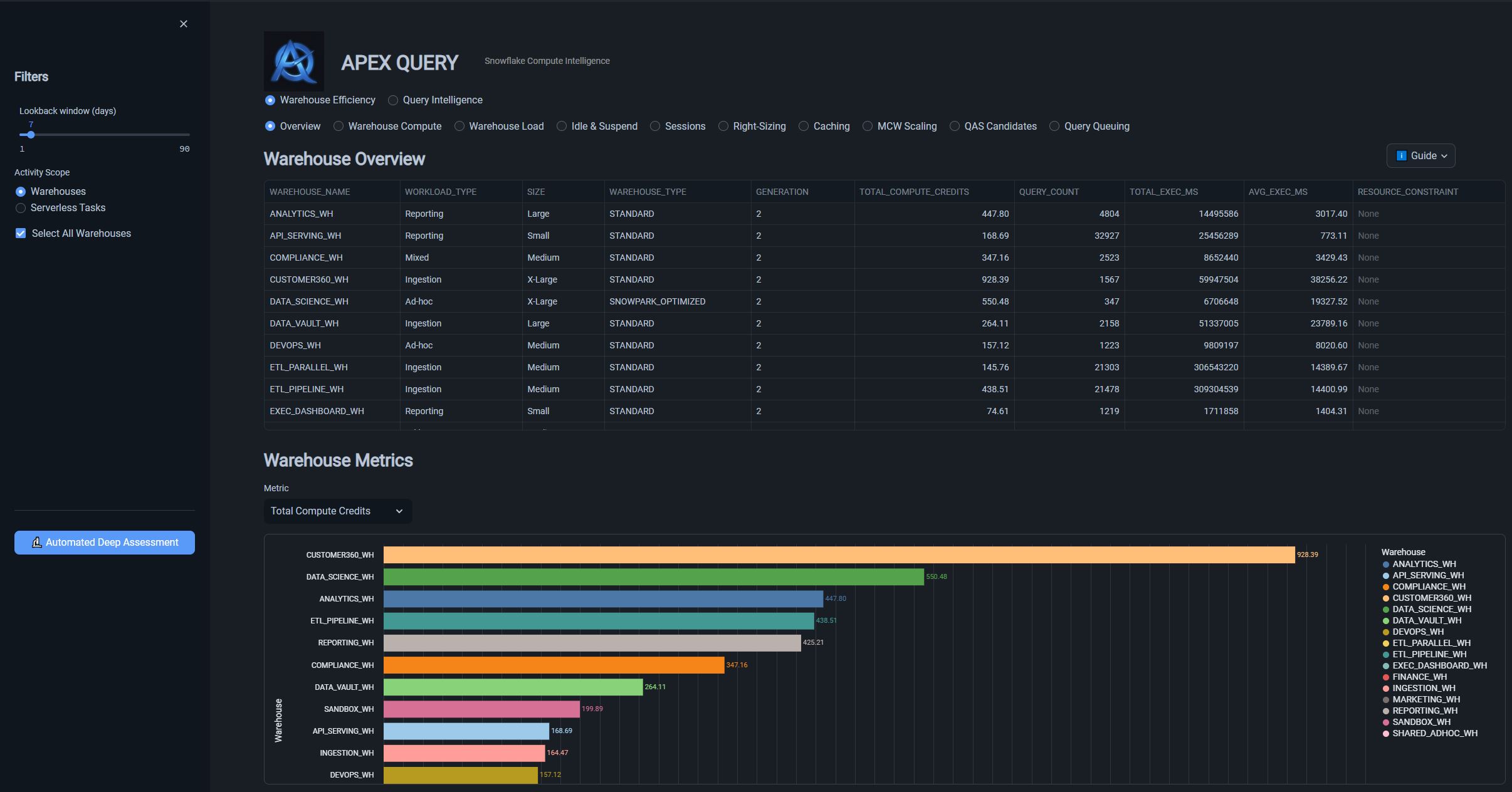Click the assessment icon in Automated Deep Assessment
This screenshot has height=792, width=1512.
pos(37,543)
